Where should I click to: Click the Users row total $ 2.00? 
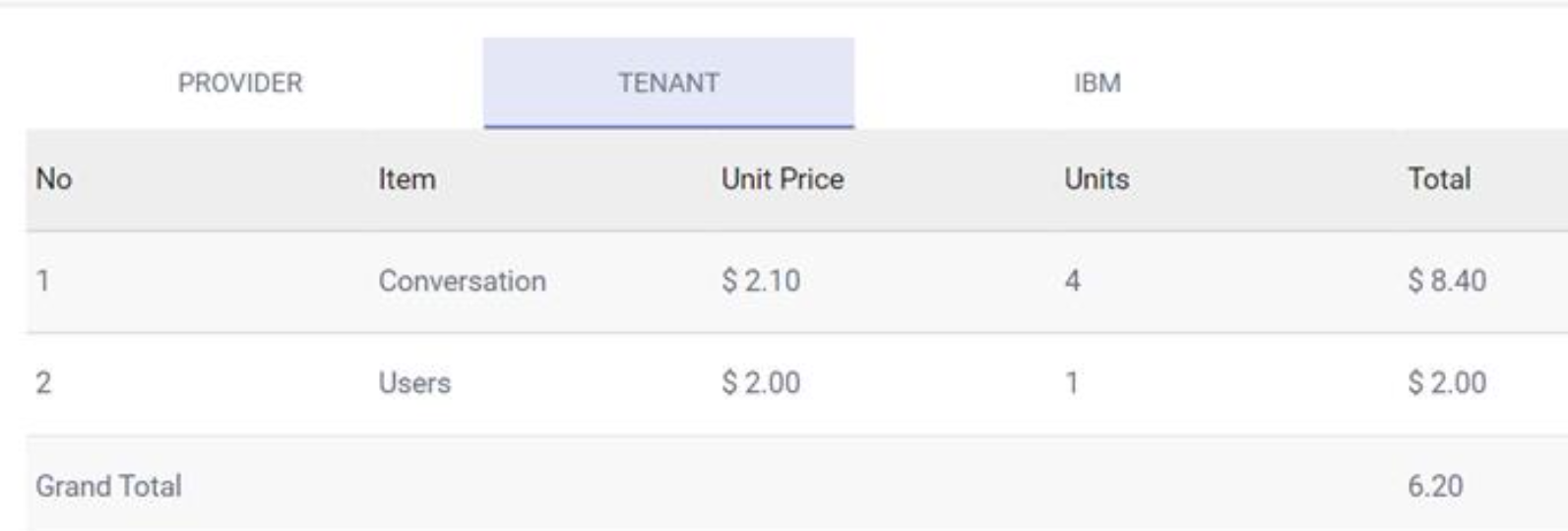coord(1446,382)
